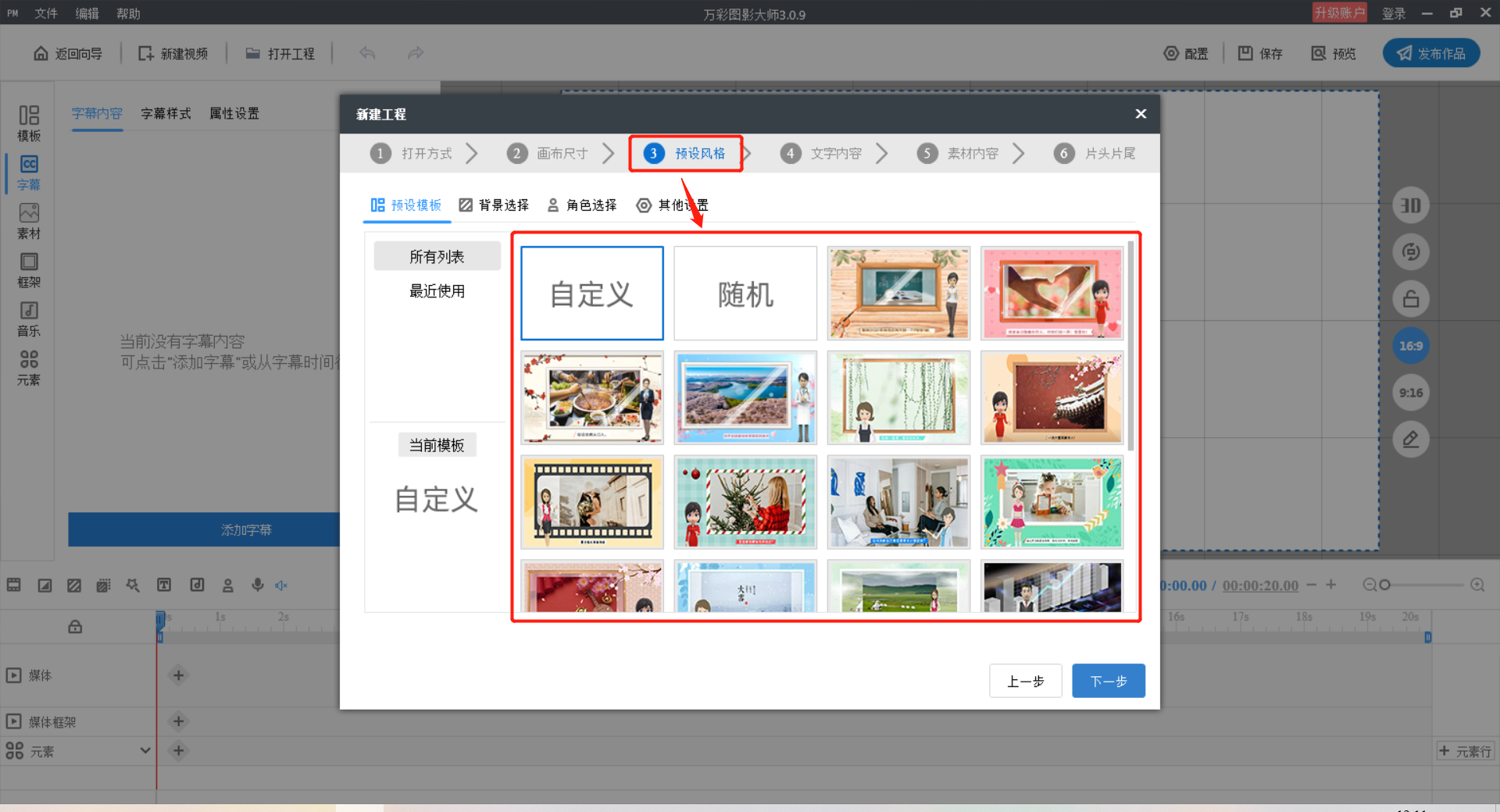Select the 随机 template thumbnail

(x=745, y=294)
